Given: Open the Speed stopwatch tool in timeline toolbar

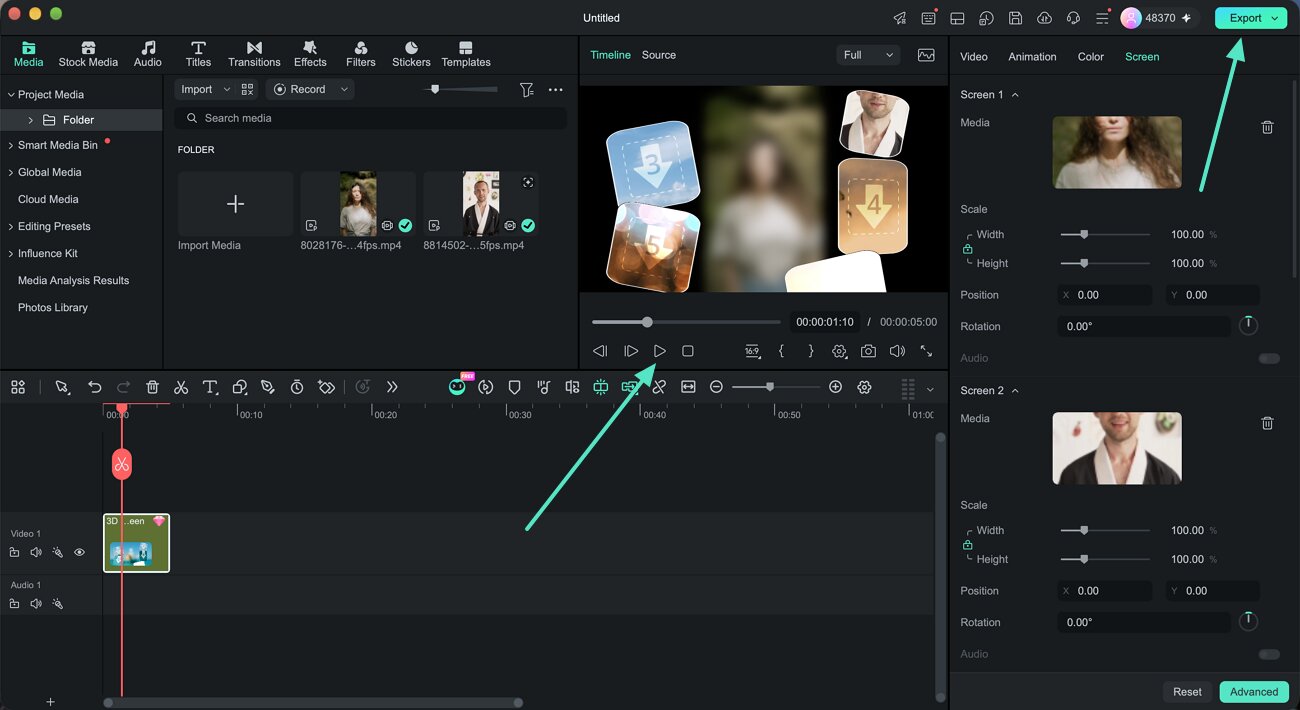Looking at the screenshot, I should click(297, 387).
